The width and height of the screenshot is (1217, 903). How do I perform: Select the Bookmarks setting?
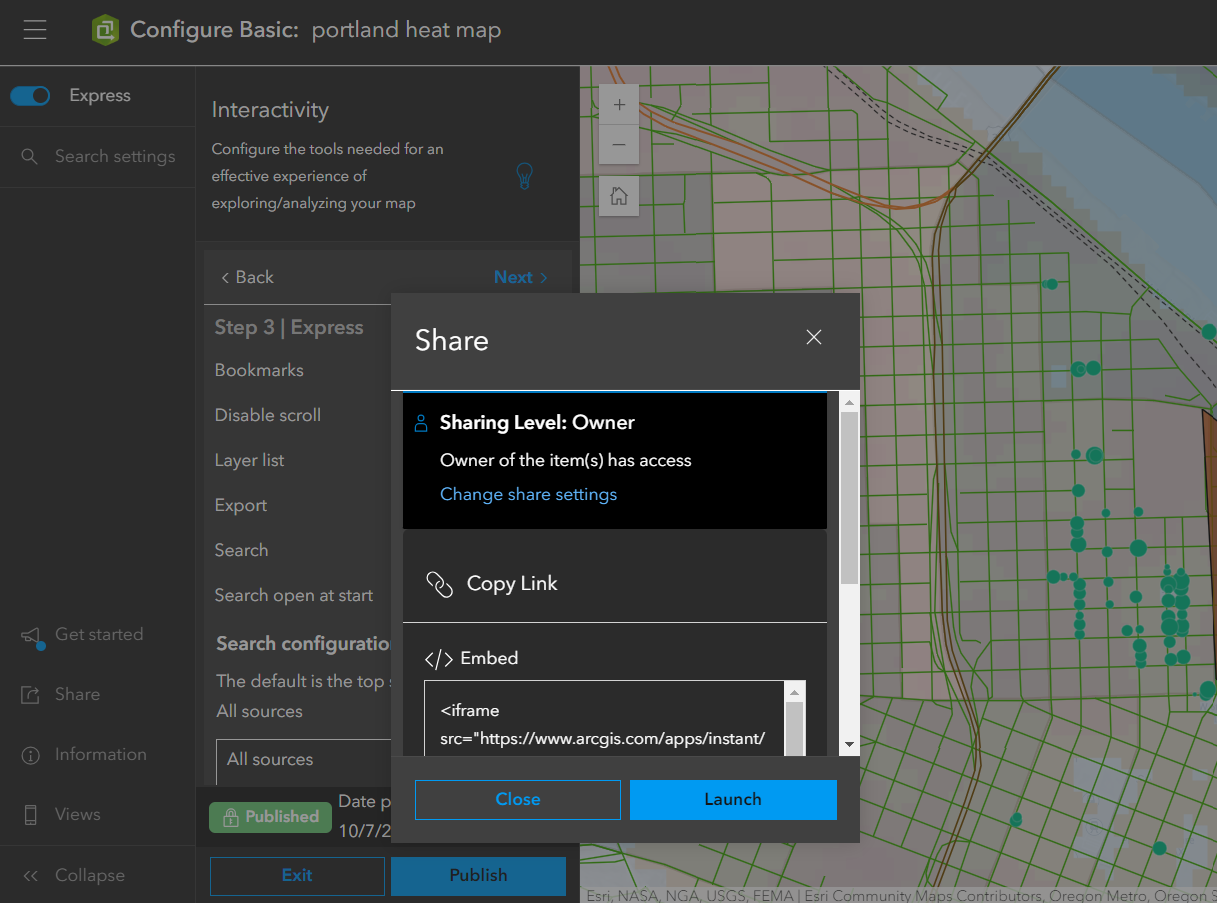tap(258, 369)
